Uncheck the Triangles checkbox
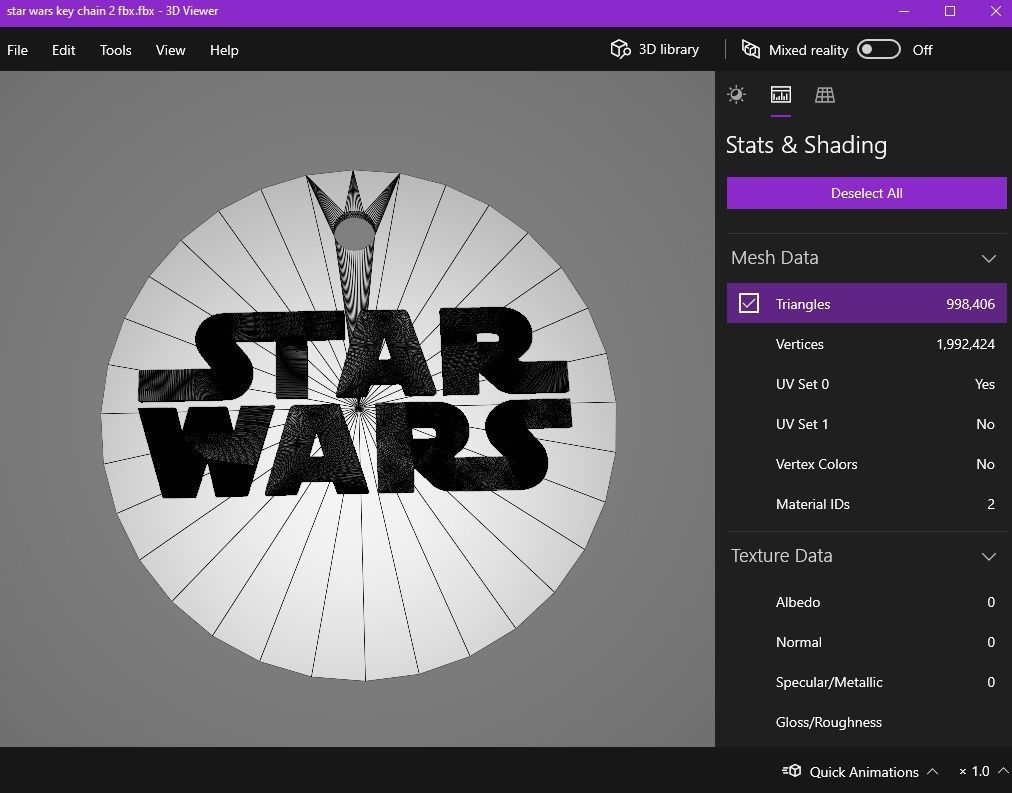This screenshot has width=1012, height=793. point(749,303)
